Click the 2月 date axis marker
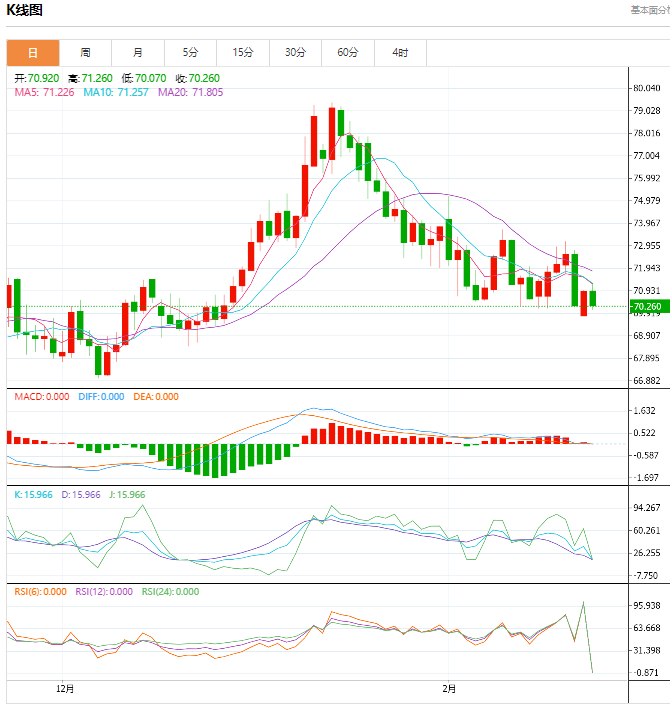This screenshot has height=706, width=670. tap(449, 689)
